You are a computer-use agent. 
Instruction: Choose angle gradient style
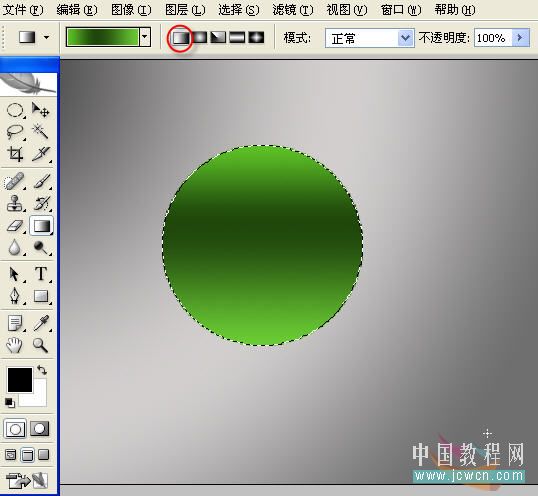[218, 37]
